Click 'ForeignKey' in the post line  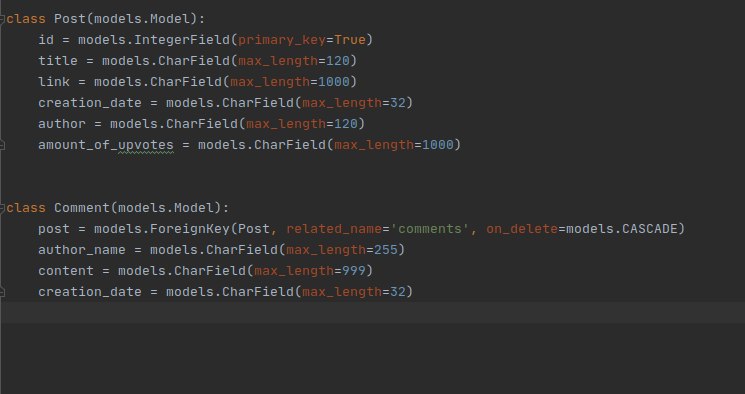point(190,229)
